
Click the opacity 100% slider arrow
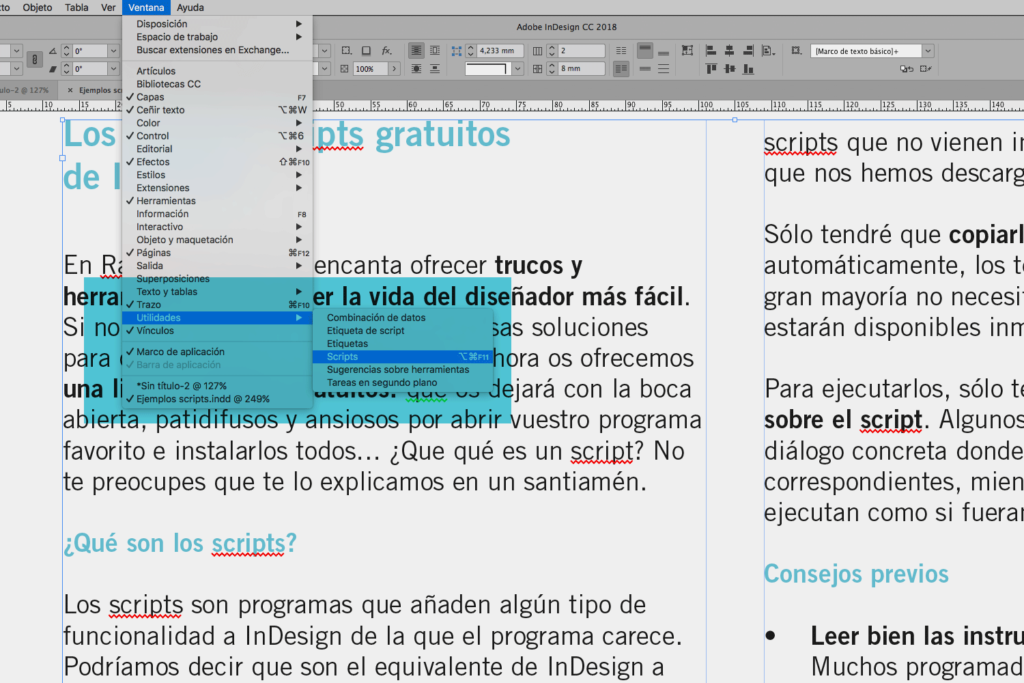(394, 69)
